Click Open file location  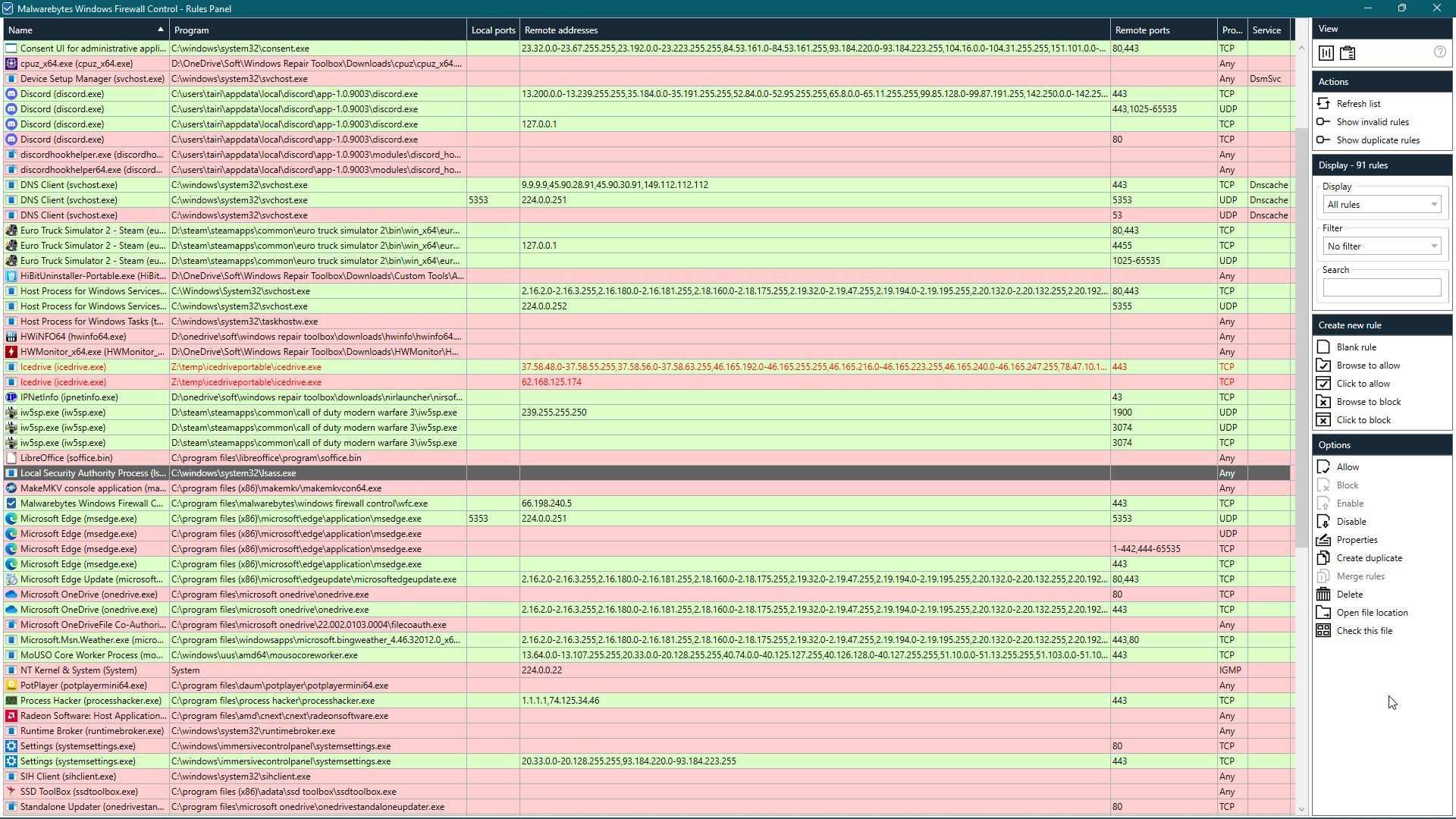1372,613
